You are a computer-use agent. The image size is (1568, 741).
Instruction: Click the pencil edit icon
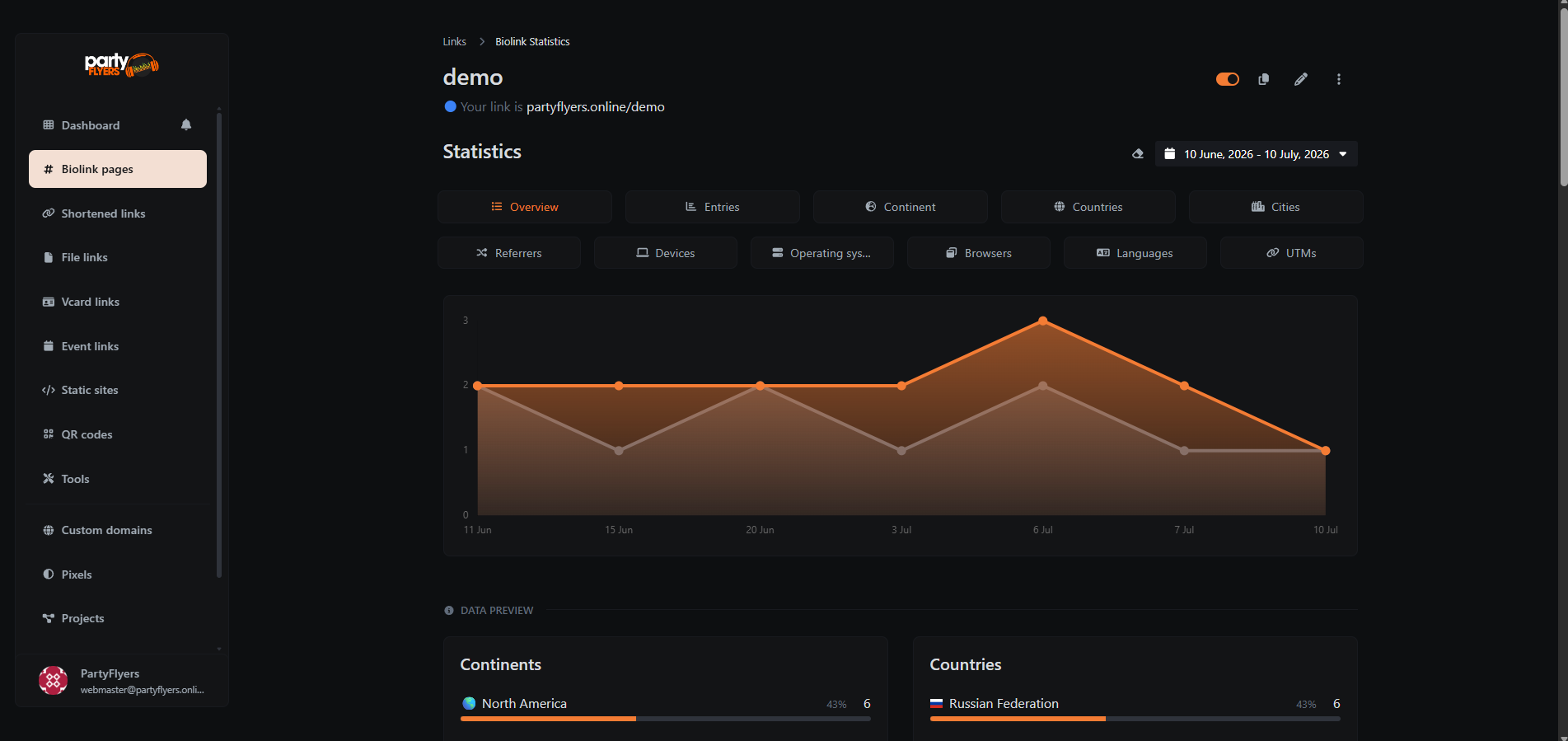tap(1301, 79)
